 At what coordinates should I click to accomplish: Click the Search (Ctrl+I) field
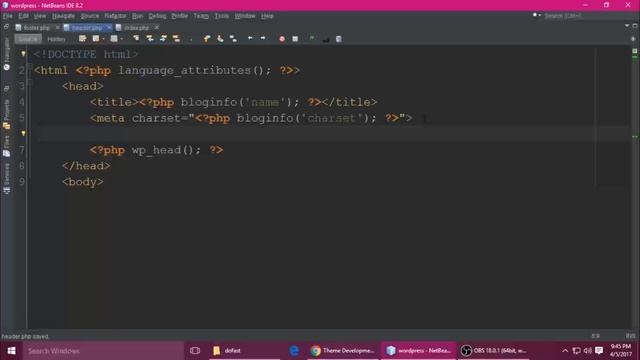[589, 16]
